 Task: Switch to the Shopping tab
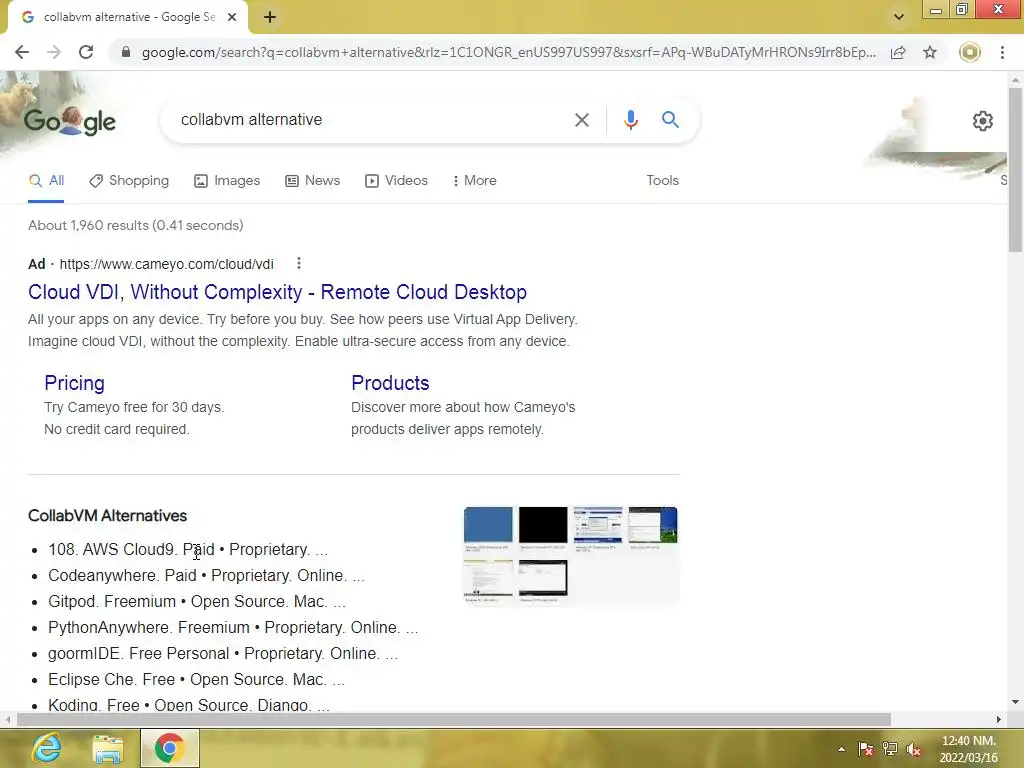pyautogui.click(x=129, y=181)
